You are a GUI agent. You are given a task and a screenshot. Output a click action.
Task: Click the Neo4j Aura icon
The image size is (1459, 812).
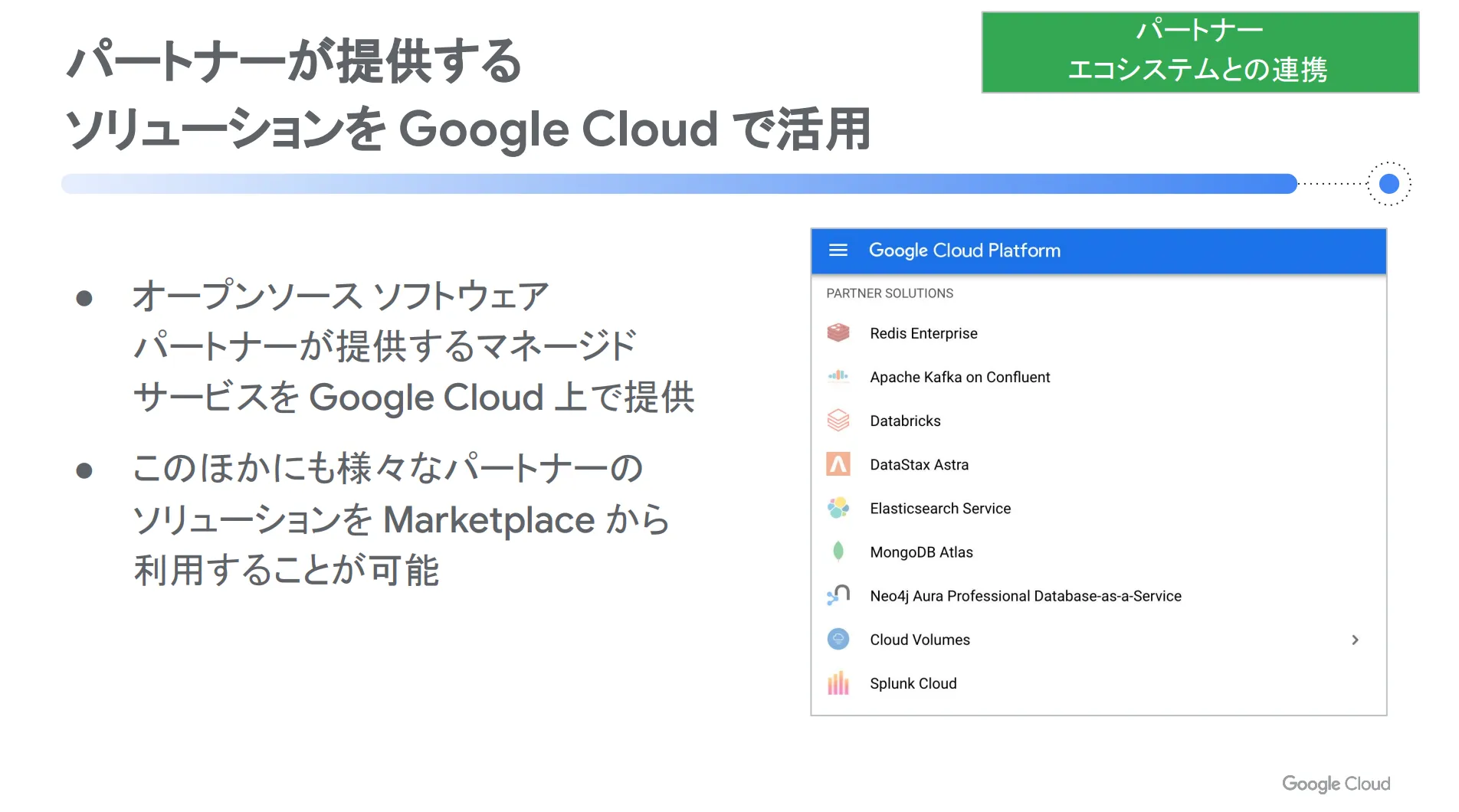pyautogui.click(x=838, y=595)
